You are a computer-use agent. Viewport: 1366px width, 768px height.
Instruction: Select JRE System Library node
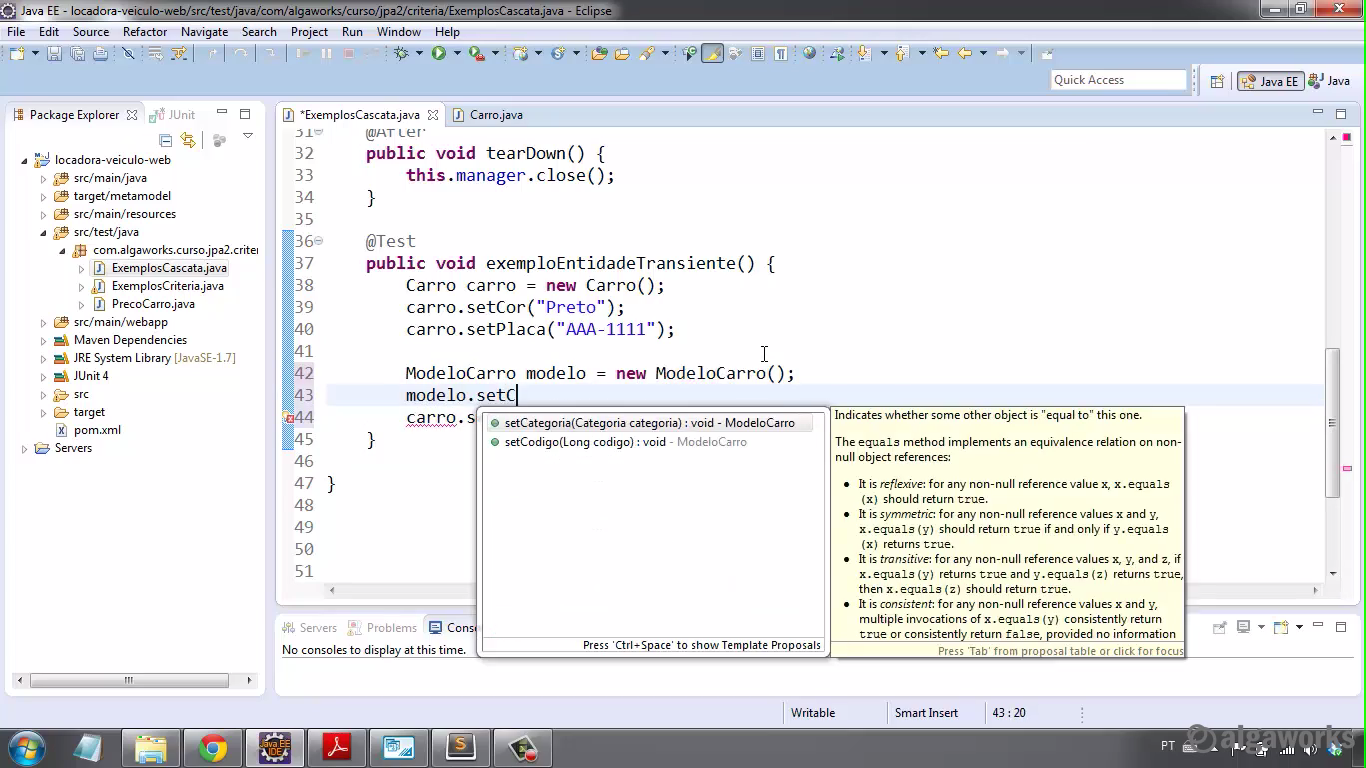click(x=145, y=358)
